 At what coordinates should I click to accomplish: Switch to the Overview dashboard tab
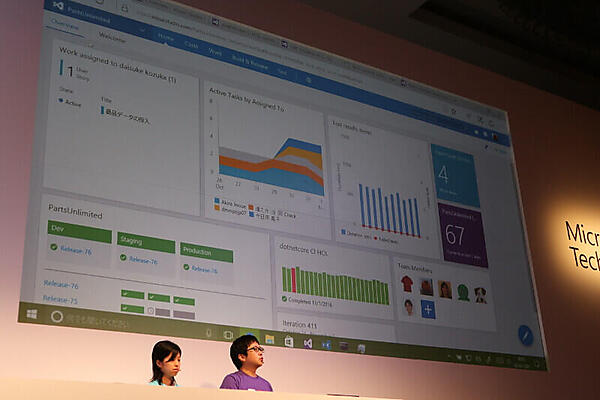[65, 24]
